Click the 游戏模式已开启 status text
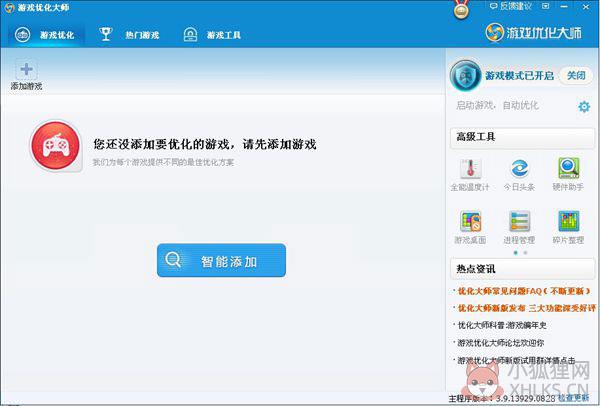 point(519,75)
